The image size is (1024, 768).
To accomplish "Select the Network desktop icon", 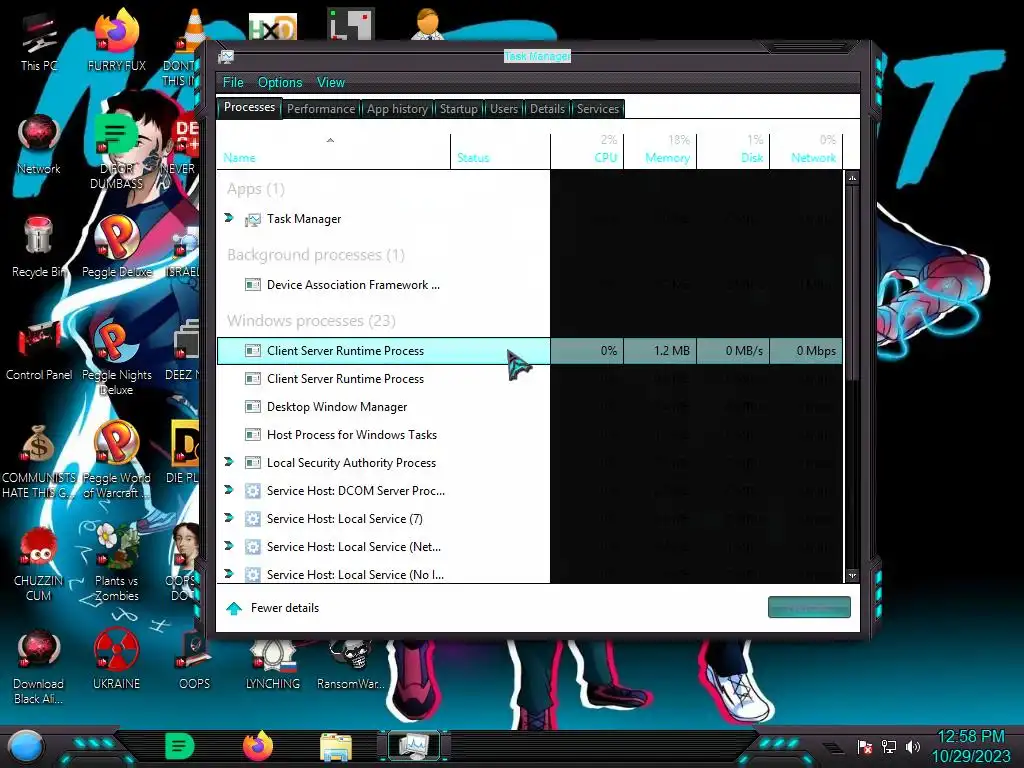I will 39,144.
